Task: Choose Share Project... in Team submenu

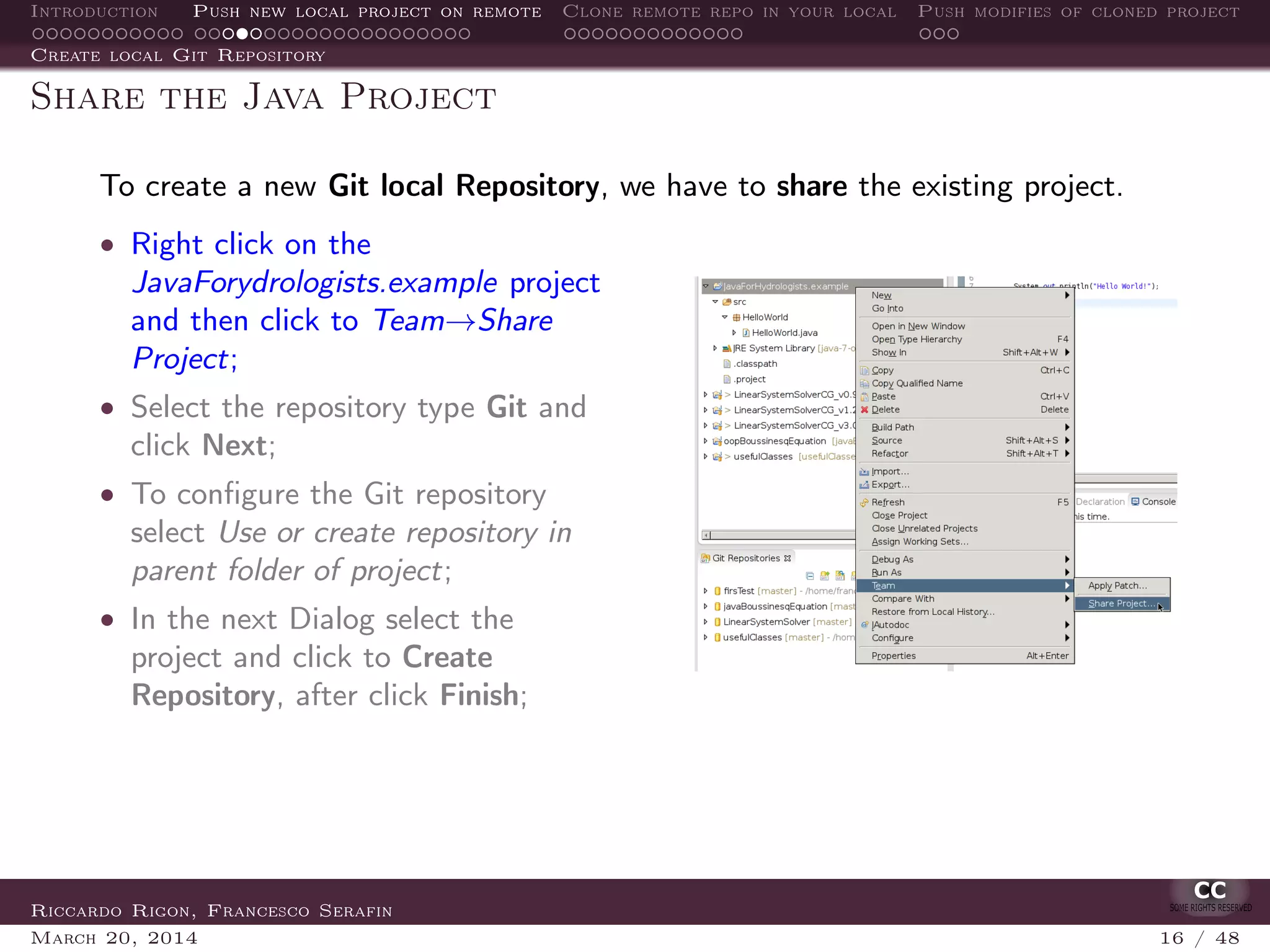Action: click(x=1122, y=604)
